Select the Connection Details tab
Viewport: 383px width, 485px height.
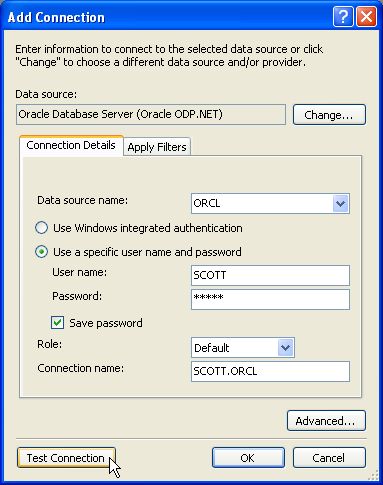[x=71, y=145]
